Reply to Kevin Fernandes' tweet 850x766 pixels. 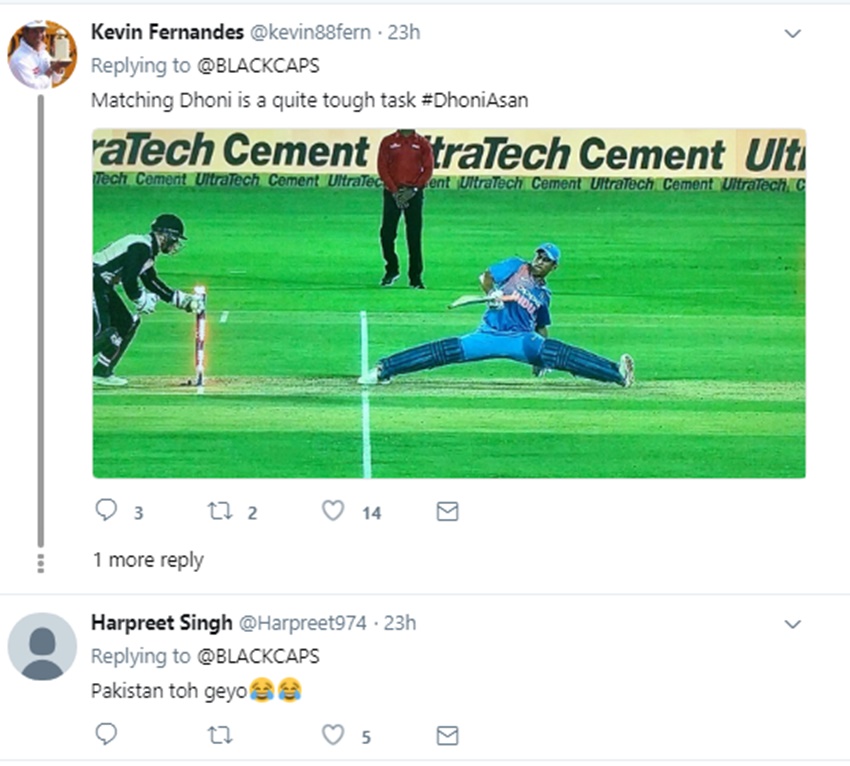(x=106, y=512)
